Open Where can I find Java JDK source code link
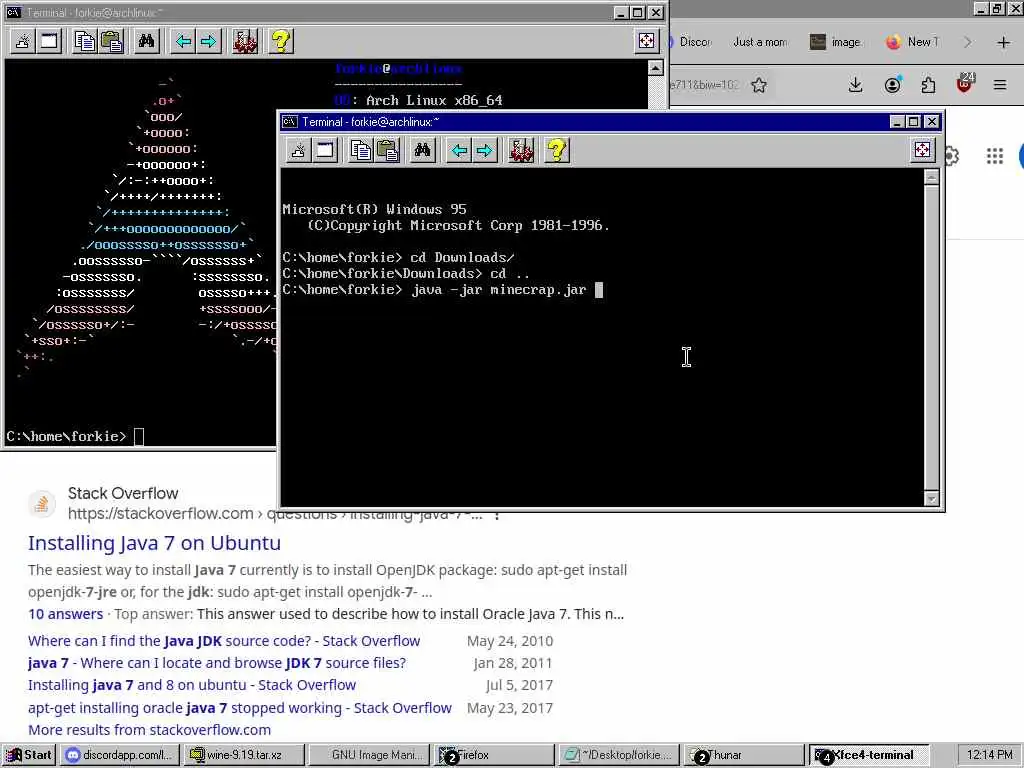The height and width of the screenshot is (768, 1024). [224, 641]
